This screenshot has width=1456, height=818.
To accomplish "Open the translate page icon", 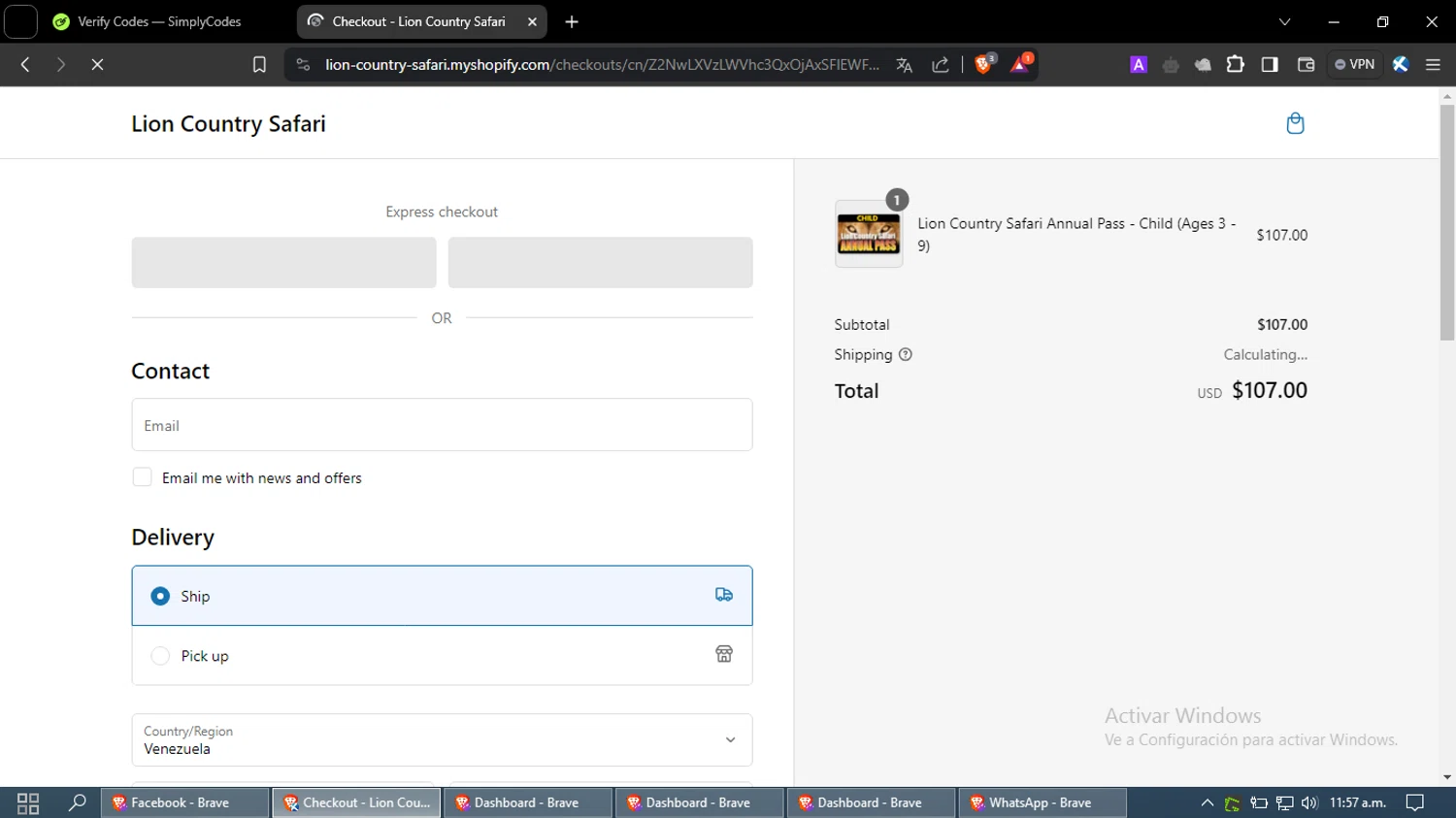I will (x=905, y=65).
